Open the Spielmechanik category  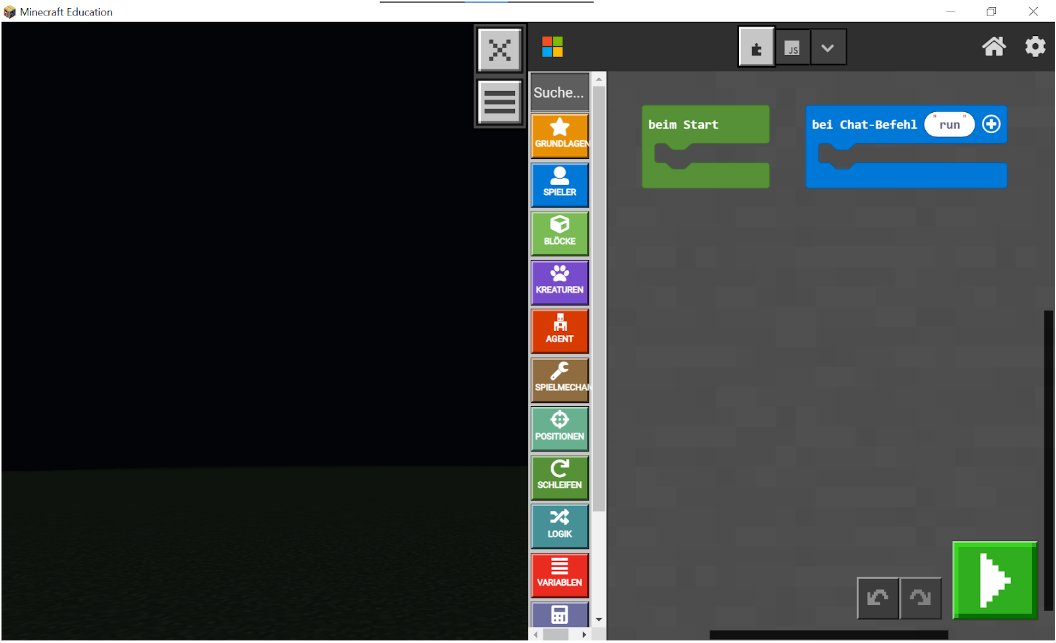(560, 380)
